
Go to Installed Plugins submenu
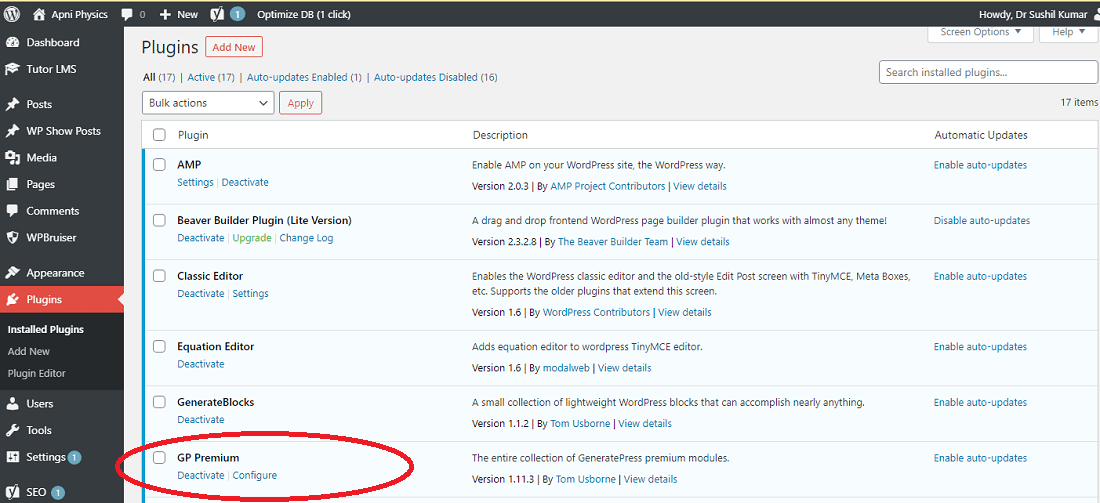tap(46, 330)
